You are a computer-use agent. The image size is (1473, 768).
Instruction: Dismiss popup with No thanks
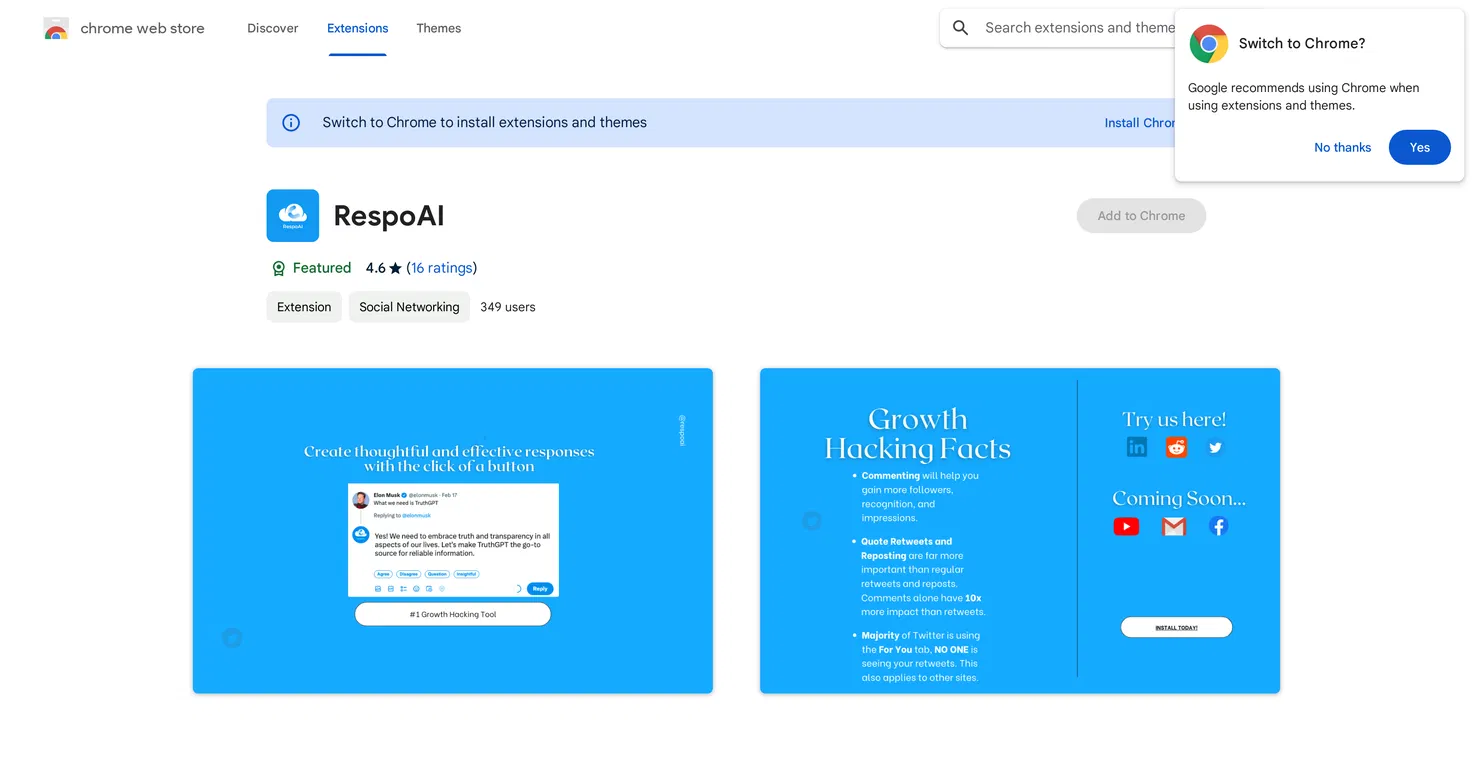(x=1342, y=147)
